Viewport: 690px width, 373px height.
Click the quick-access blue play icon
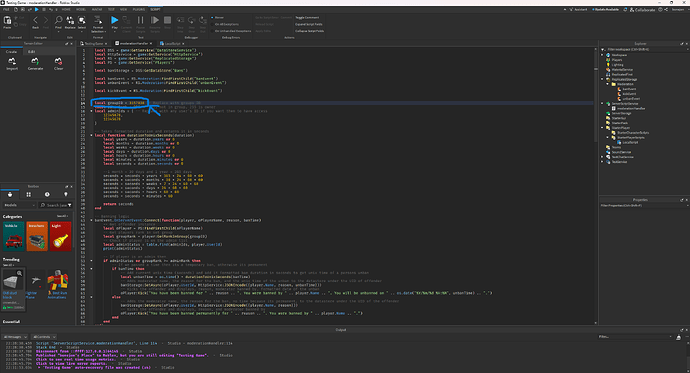37,9
